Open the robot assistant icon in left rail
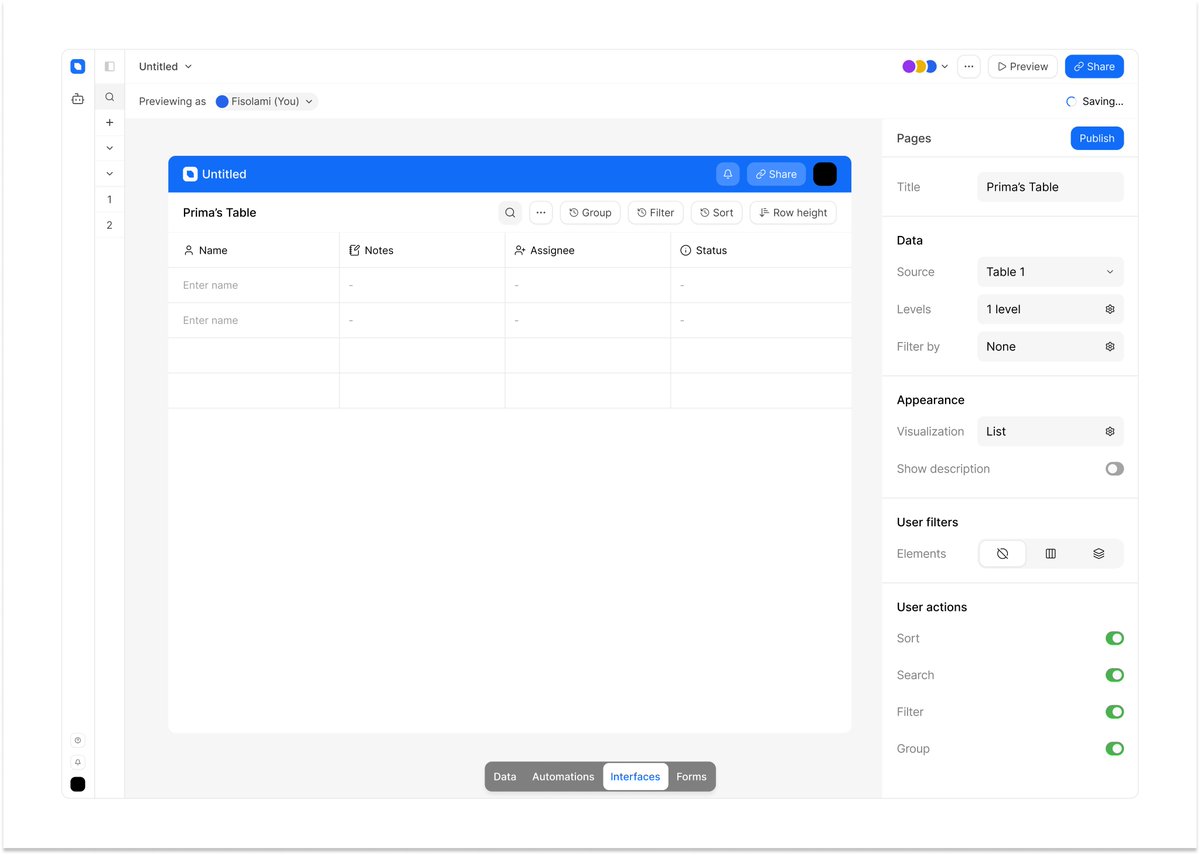Screen dimensions: 1200x855 tap(78, 98)
